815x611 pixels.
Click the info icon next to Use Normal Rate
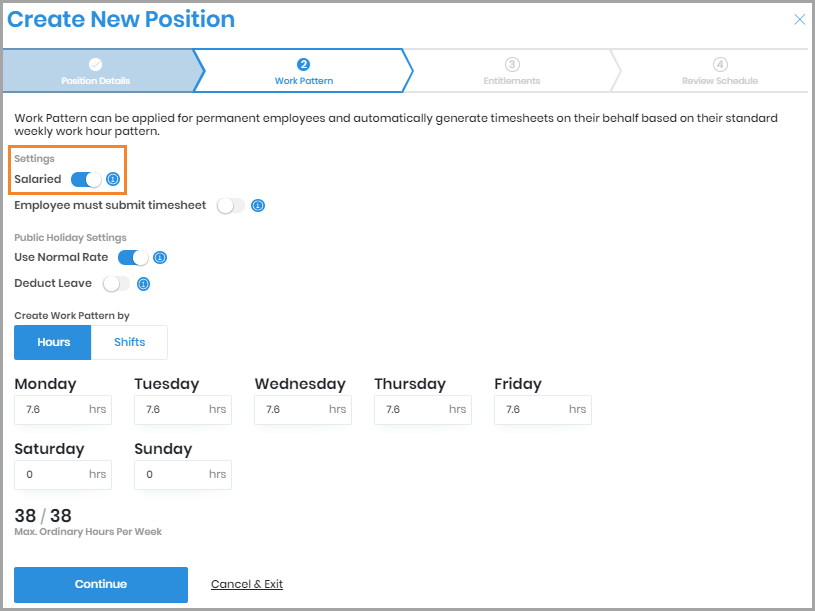[160, 258]
